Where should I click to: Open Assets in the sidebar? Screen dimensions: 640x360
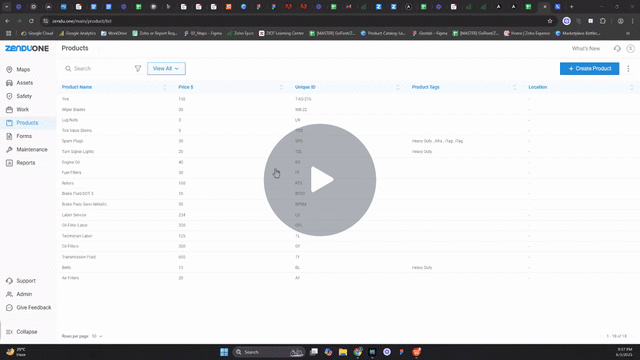(24, 83)
